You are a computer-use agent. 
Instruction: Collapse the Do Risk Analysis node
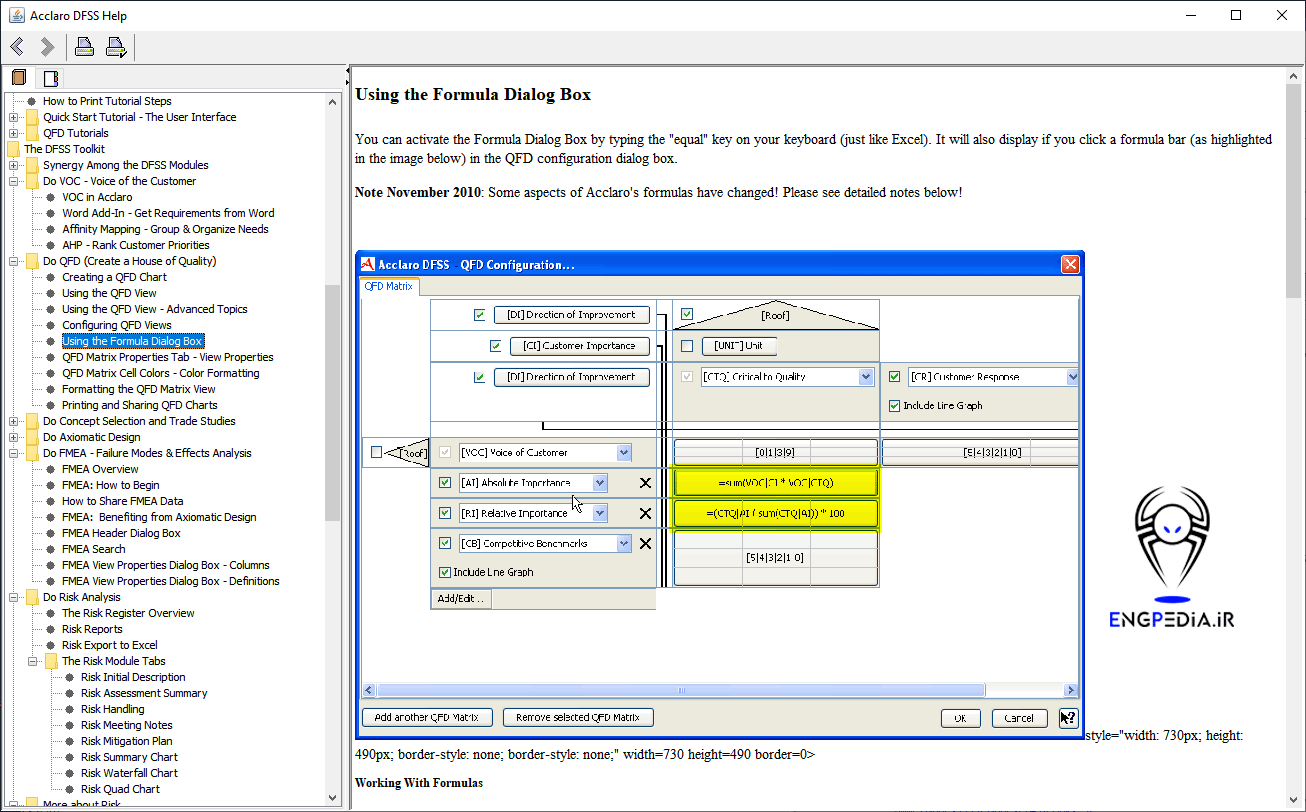click(13, 597)
